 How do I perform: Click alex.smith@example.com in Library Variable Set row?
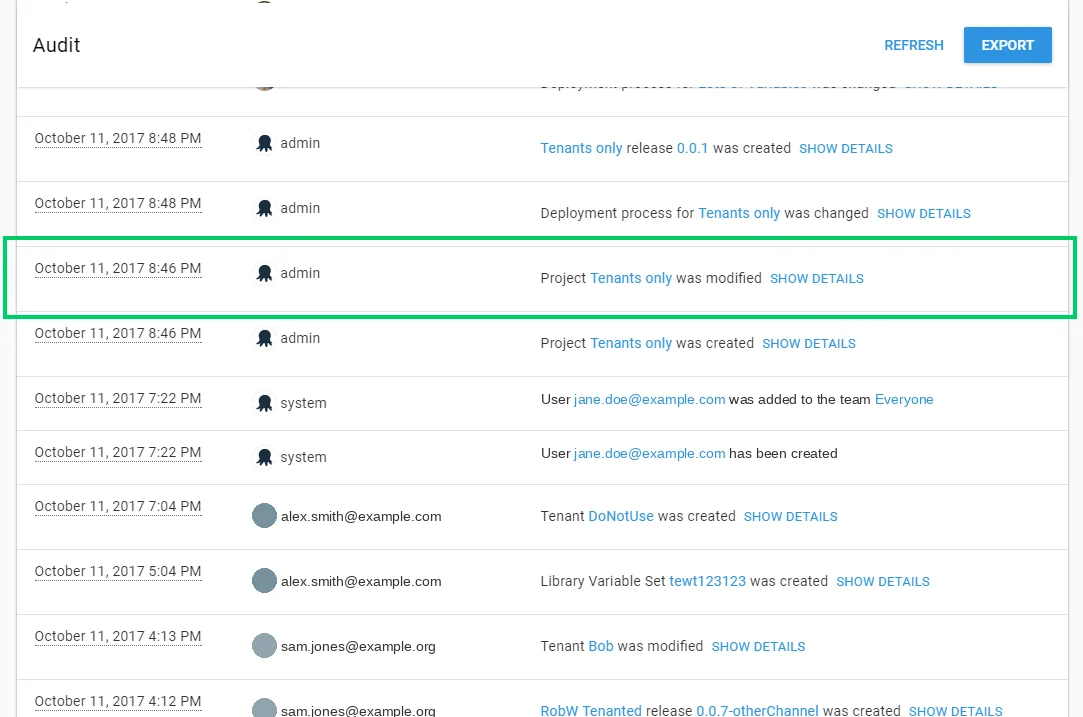[361, 581]
